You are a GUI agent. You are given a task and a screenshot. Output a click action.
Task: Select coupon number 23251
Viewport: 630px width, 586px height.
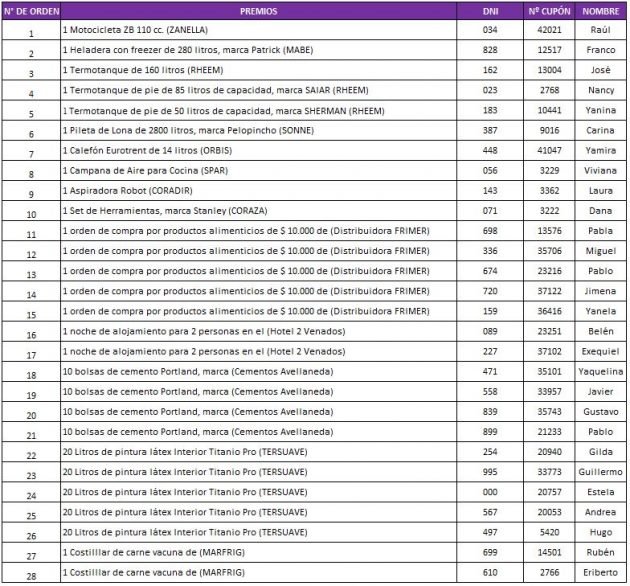[x=549, y=331]
